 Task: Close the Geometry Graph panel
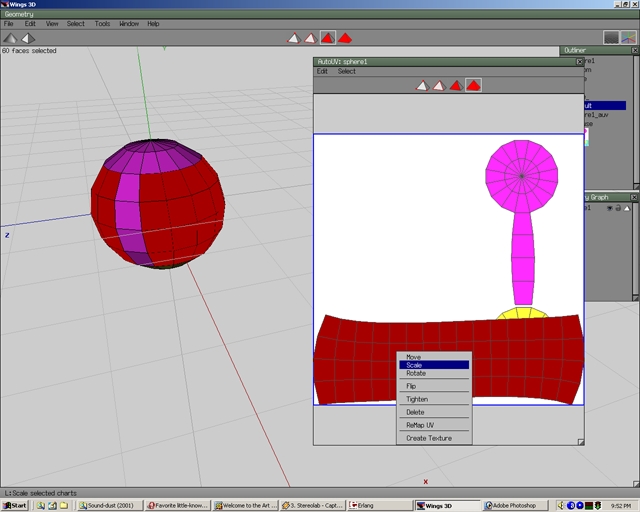(635, 197)
